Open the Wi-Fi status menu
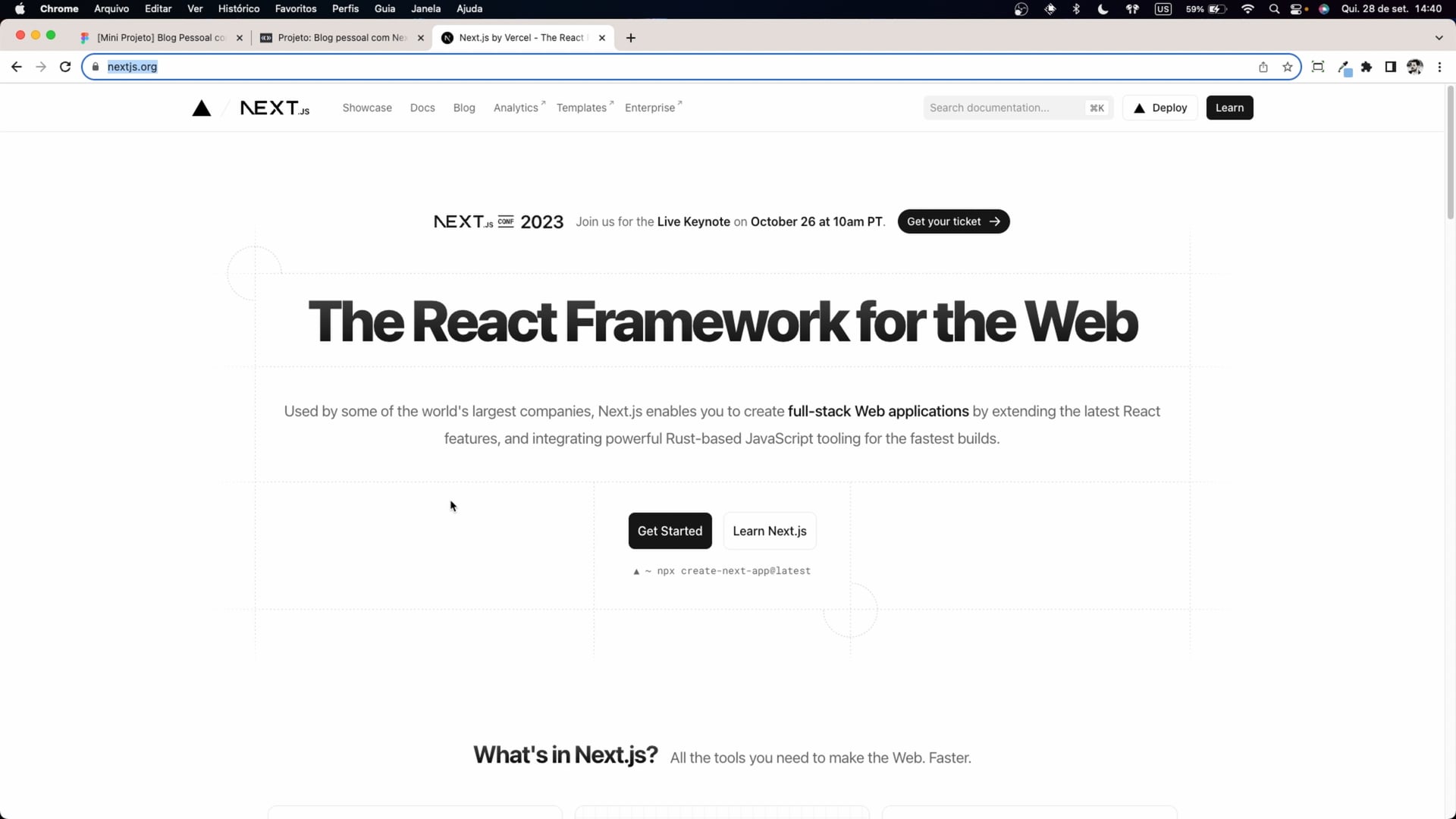 click(x=1247, y=9)
